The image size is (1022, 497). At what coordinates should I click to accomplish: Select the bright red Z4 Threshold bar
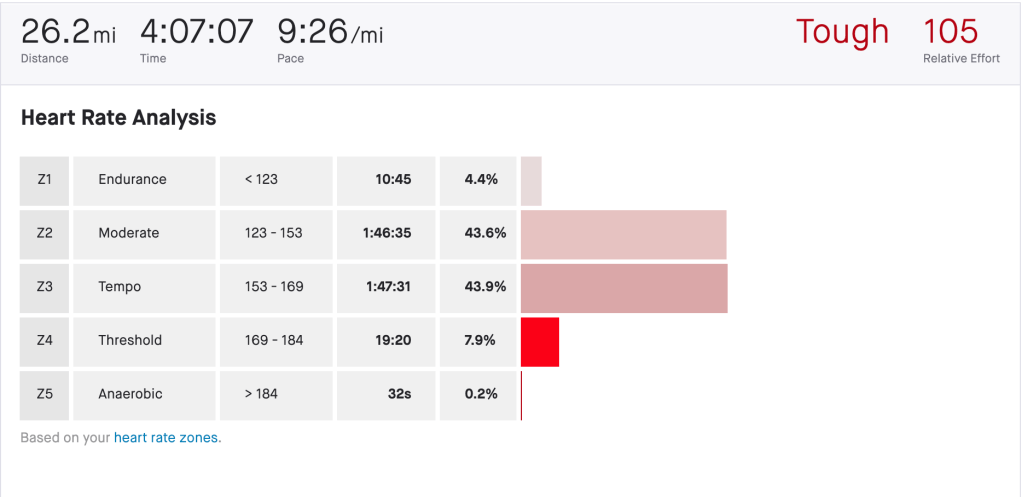coord(540,341)
